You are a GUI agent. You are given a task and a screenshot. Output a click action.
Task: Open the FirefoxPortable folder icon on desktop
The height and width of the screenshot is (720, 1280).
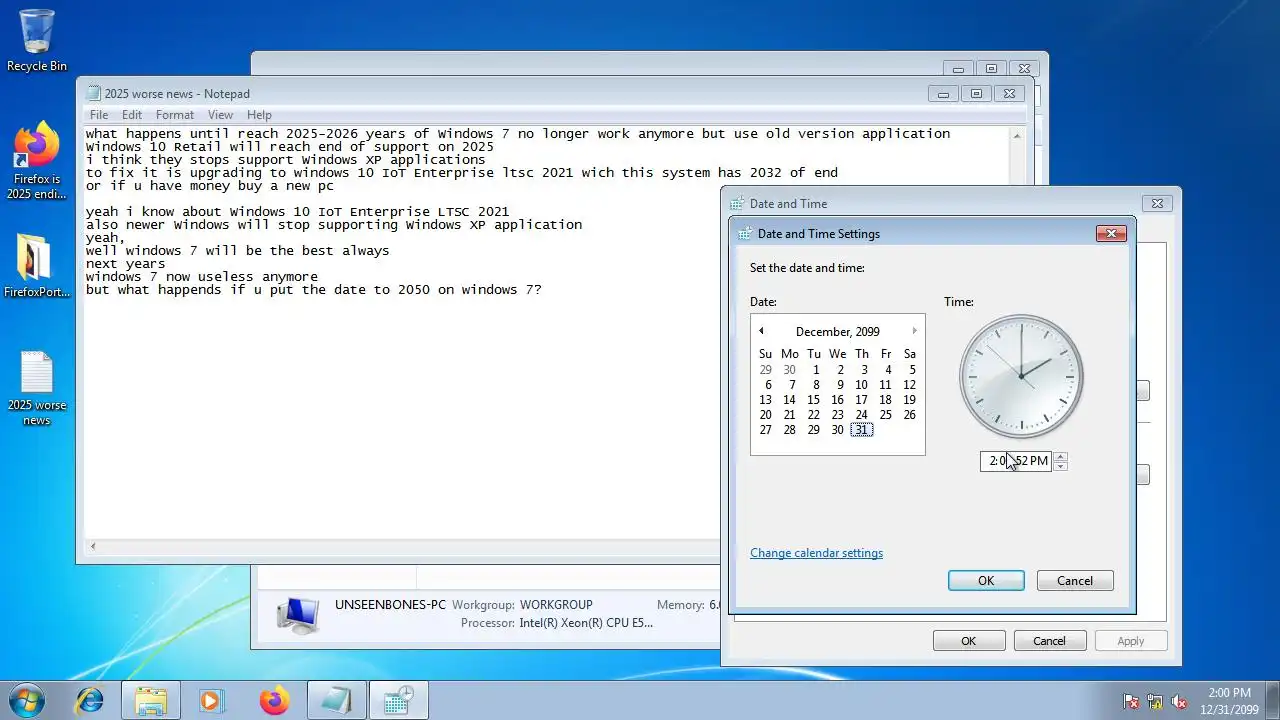click(37, 265)
